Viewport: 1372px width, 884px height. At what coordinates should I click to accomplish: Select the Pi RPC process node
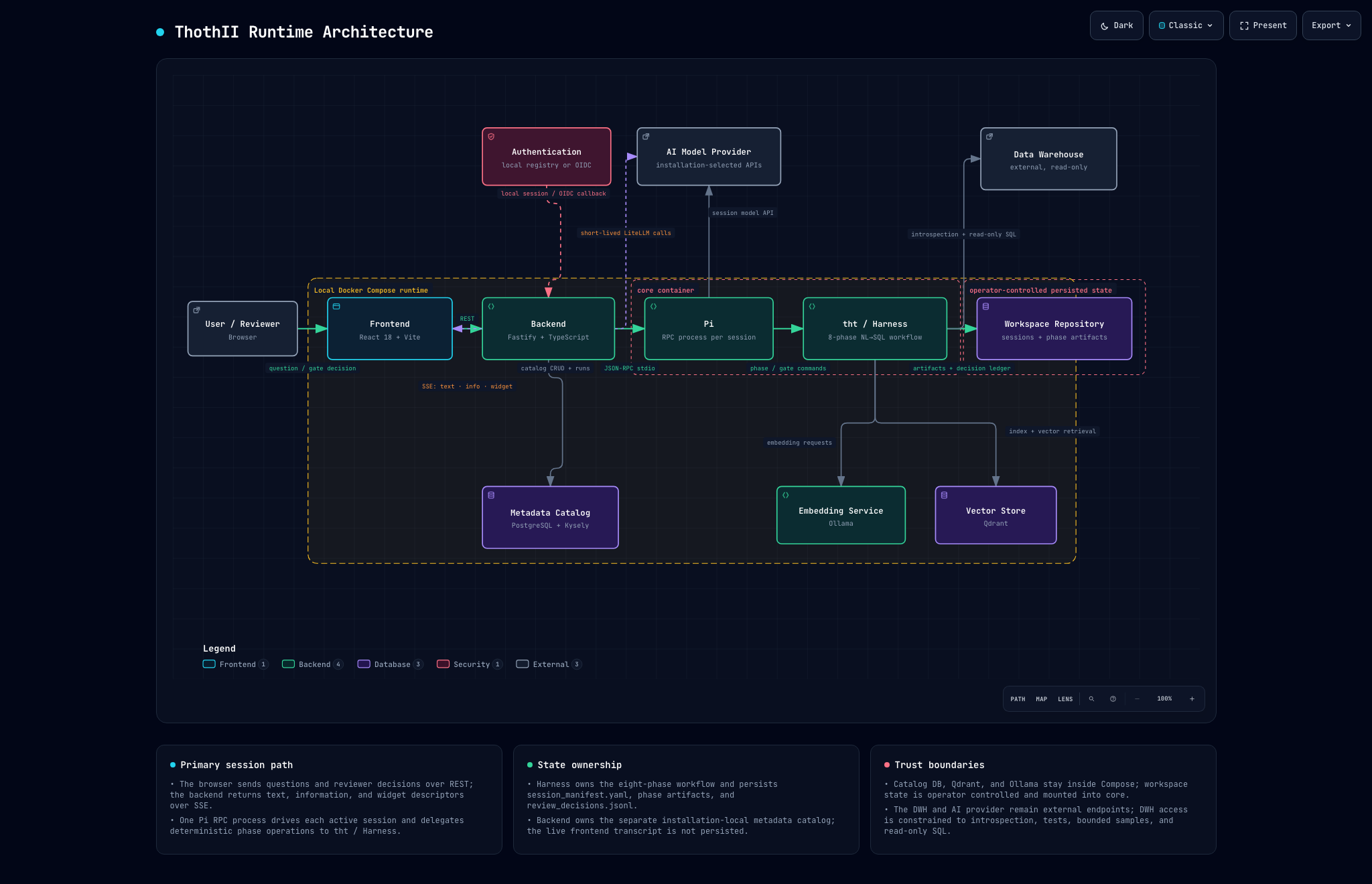(x=709, y=329)
